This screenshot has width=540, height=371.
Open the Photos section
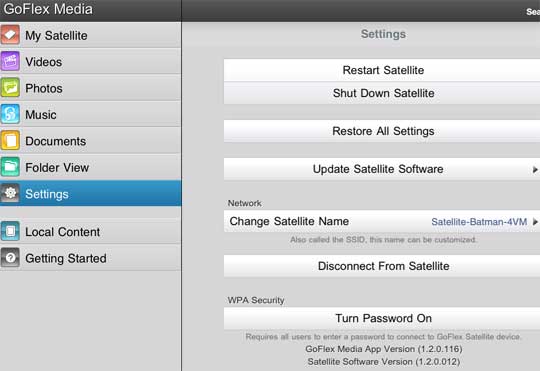[91, 88]
